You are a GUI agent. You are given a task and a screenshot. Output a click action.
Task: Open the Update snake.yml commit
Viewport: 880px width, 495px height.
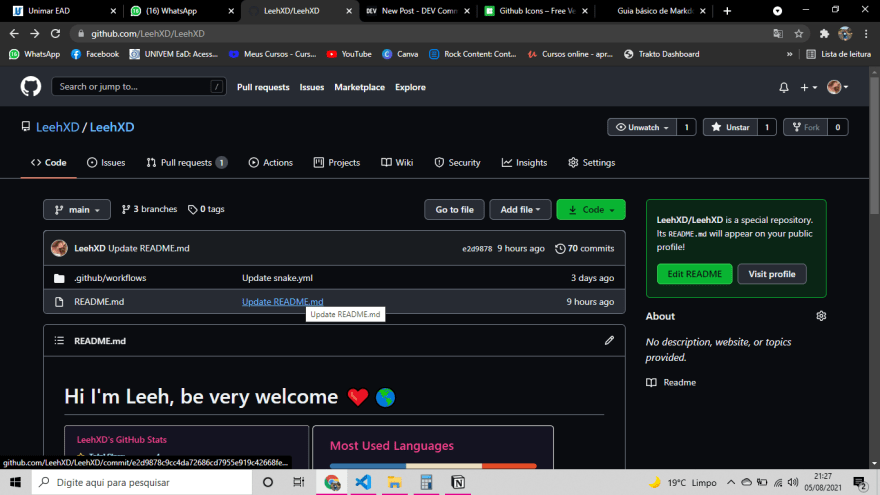pyautogui.click(x=277, y=278)
